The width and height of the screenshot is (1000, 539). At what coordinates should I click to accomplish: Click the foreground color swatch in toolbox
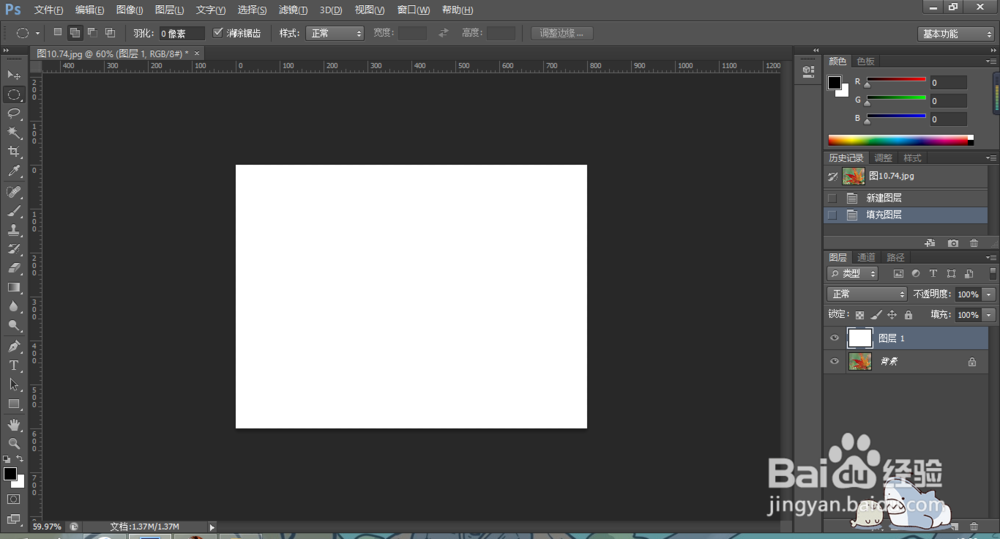10,474
